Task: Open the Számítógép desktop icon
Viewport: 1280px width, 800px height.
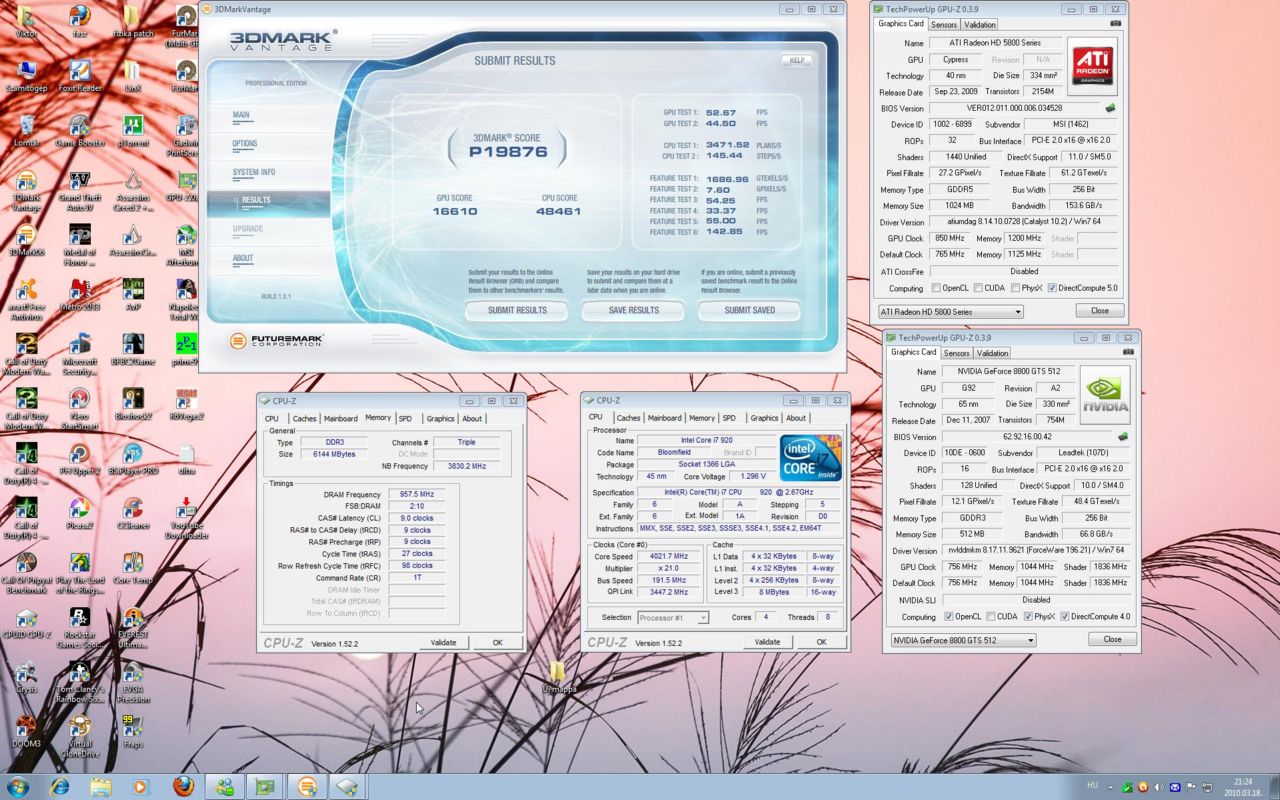Action: tap(26, 76)
